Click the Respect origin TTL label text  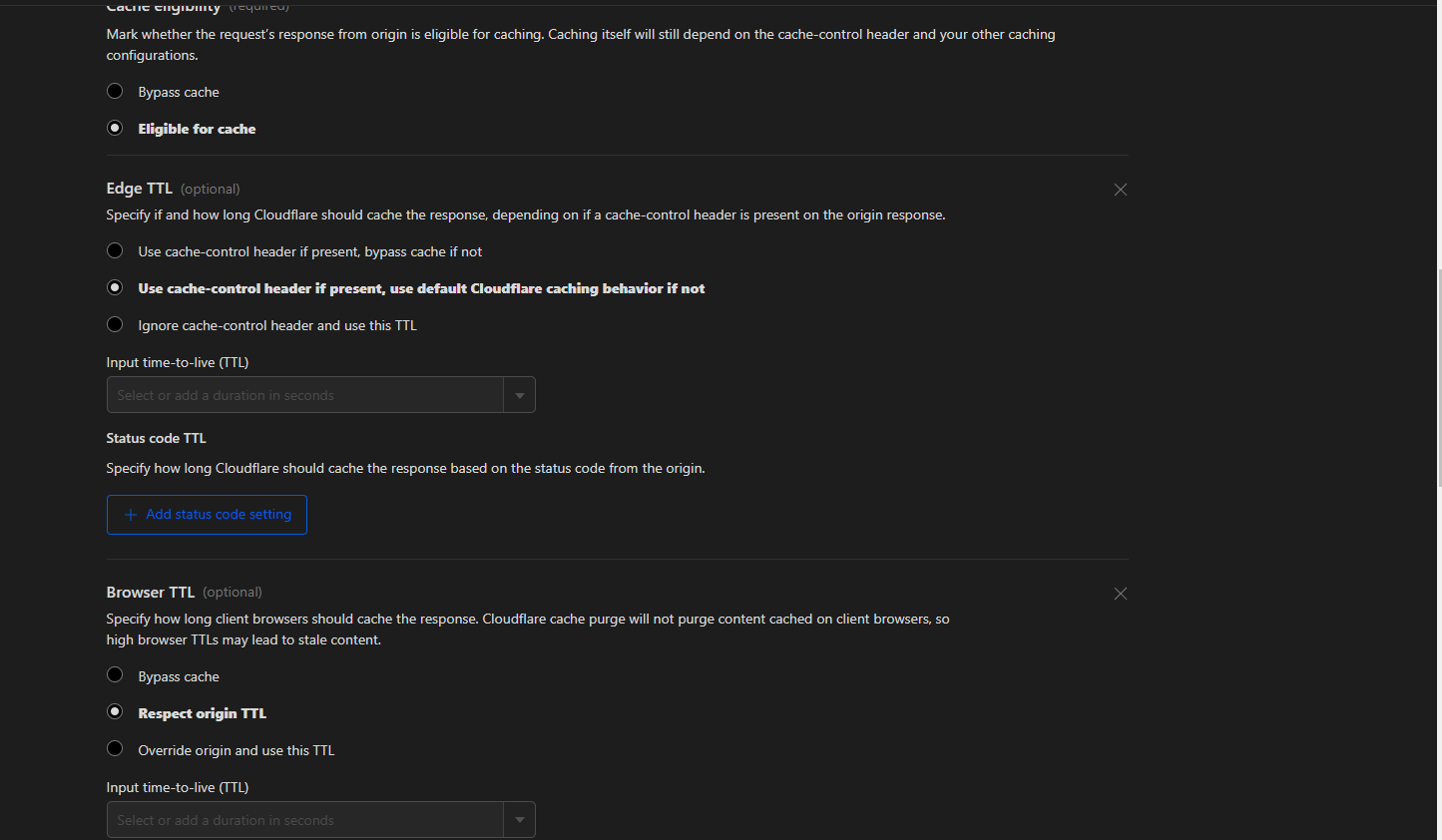click(x=202, y=713)
